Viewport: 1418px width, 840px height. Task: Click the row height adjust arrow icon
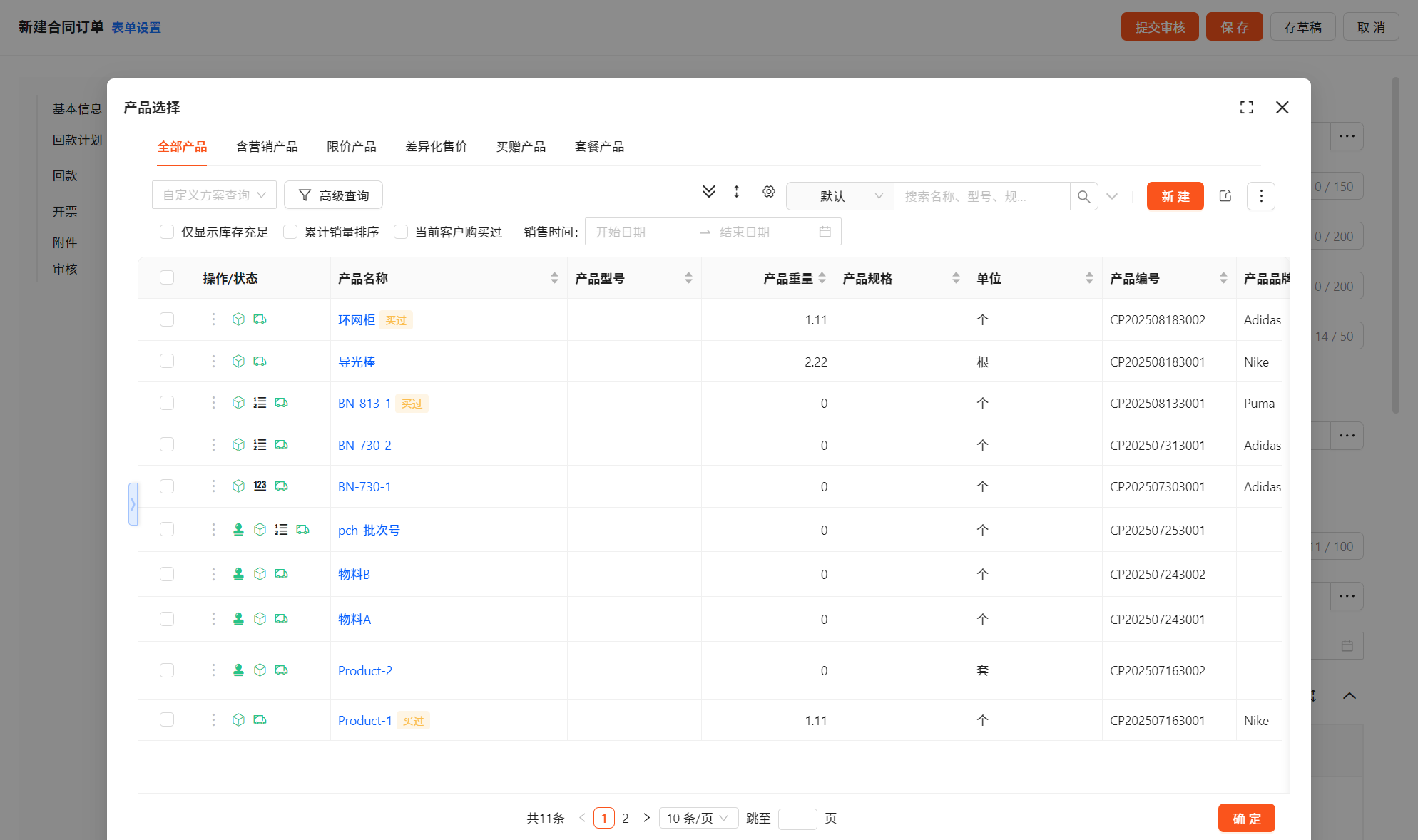pyautogui.click(x=737, y=192)
